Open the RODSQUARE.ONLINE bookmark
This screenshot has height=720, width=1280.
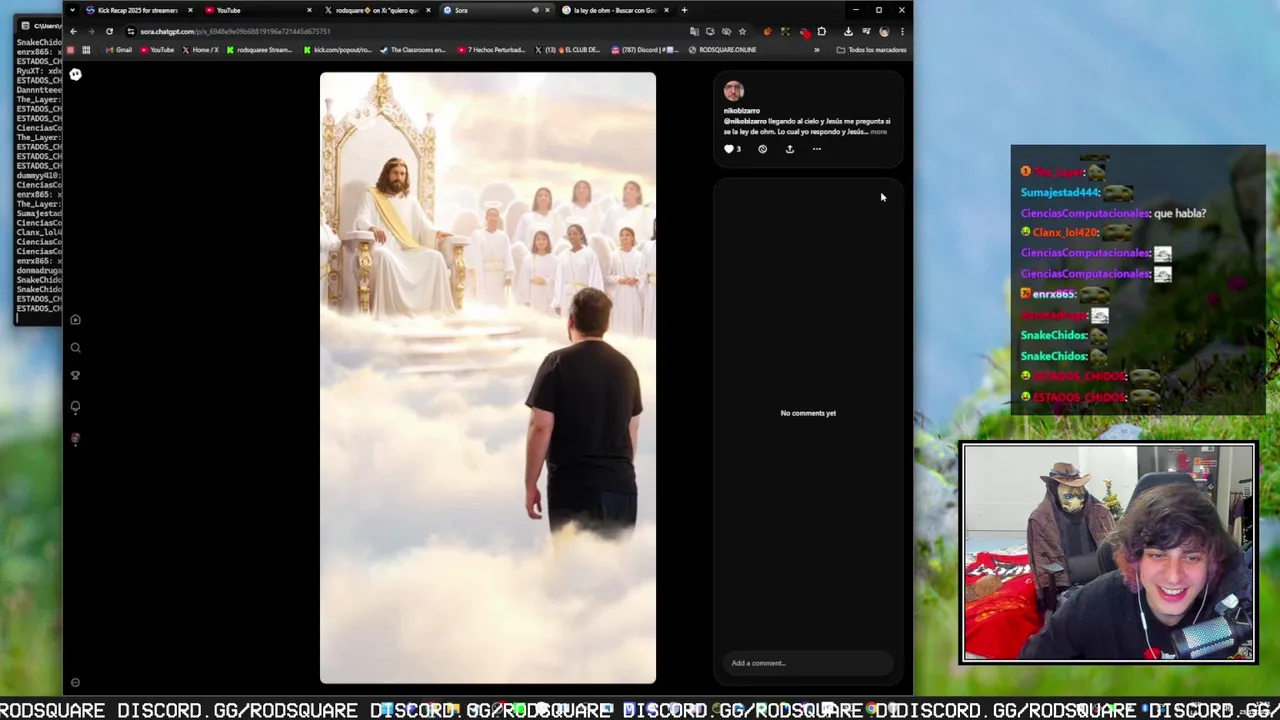723,50
